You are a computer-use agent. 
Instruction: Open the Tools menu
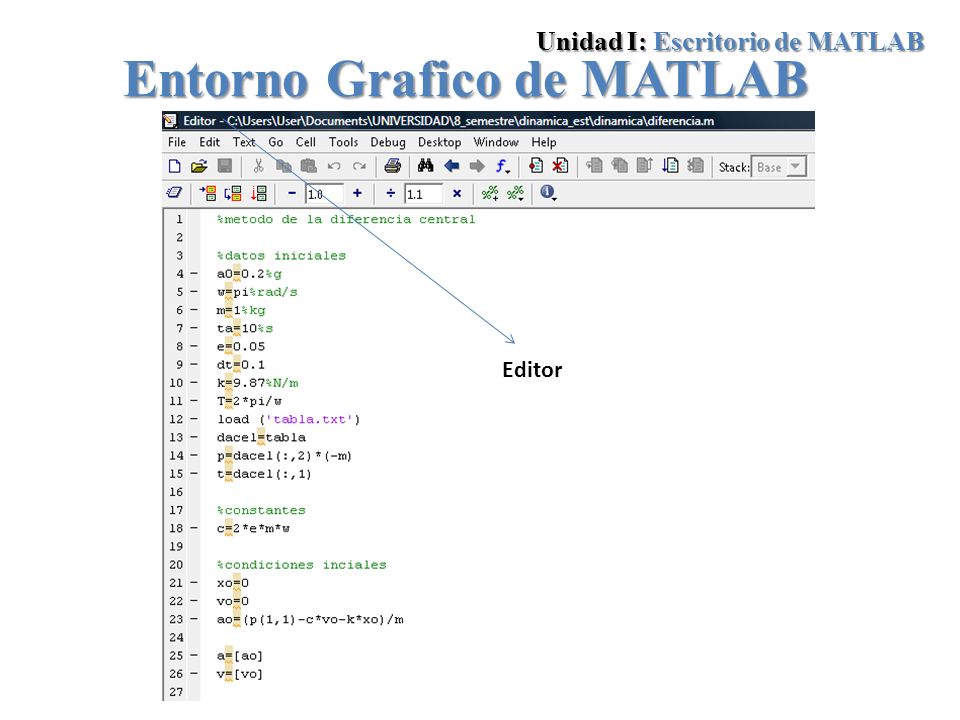pos(343,142)
